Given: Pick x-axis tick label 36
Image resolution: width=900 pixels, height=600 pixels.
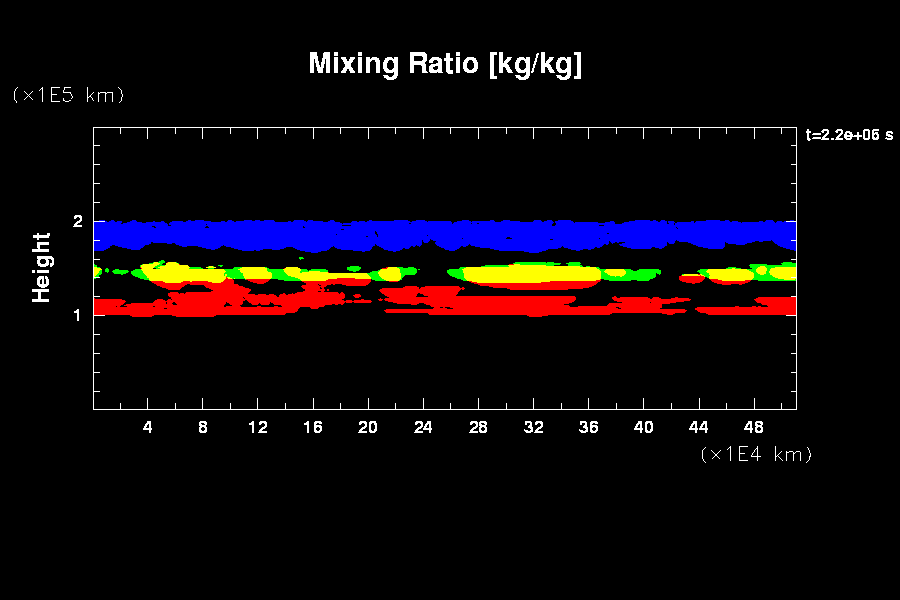Looking at the screenshot, I should 588,427.
